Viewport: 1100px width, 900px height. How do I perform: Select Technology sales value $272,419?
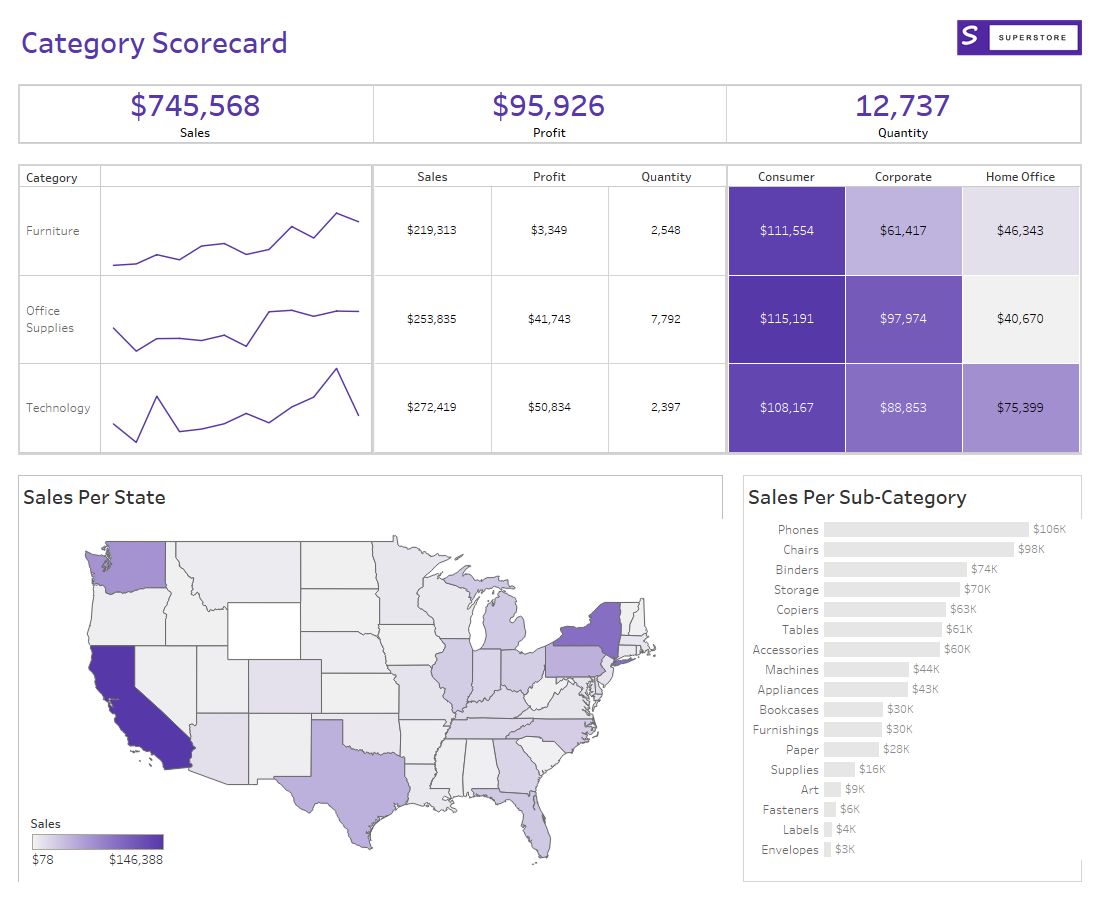click(x=431, y=407)
